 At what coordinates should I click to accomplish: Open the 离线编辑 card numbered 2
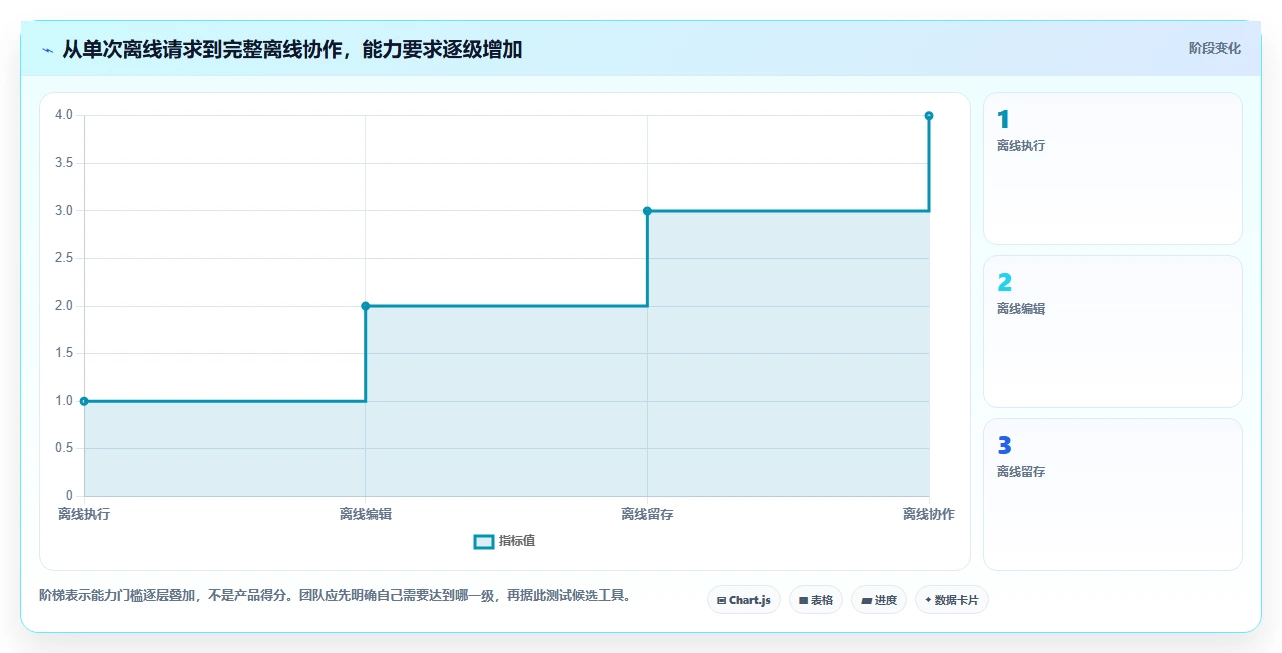coord(1112,331)
